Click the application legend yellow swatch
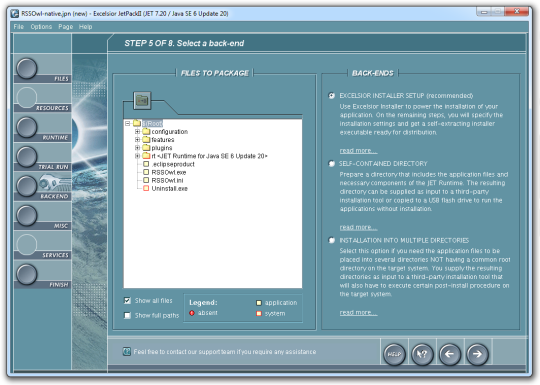The image size is (540, 385). point(259,303)
